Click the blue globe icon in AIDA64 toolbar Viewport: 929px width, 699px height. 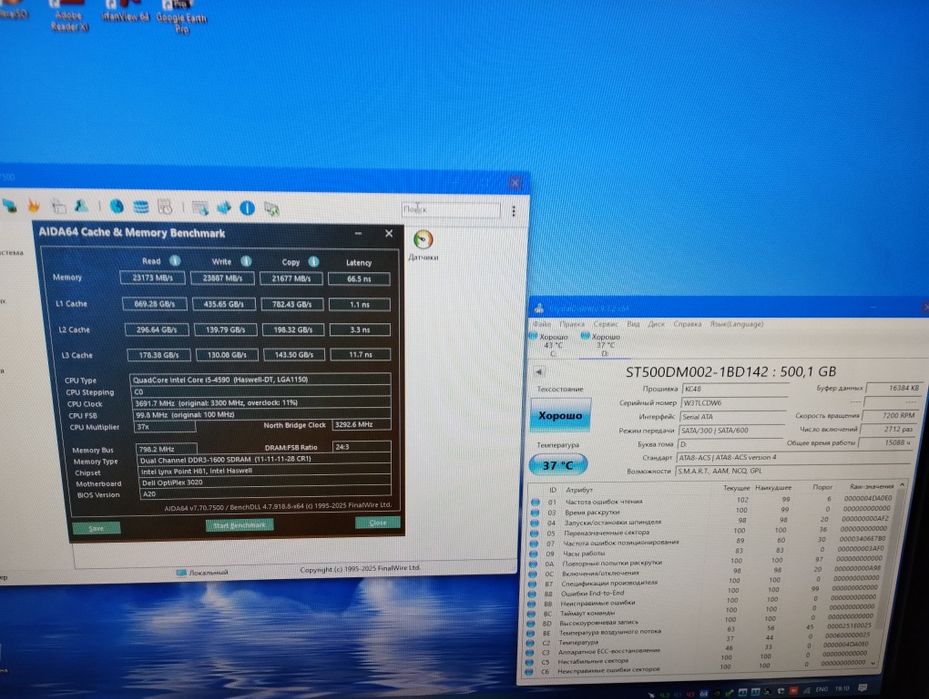click(117, 206)
